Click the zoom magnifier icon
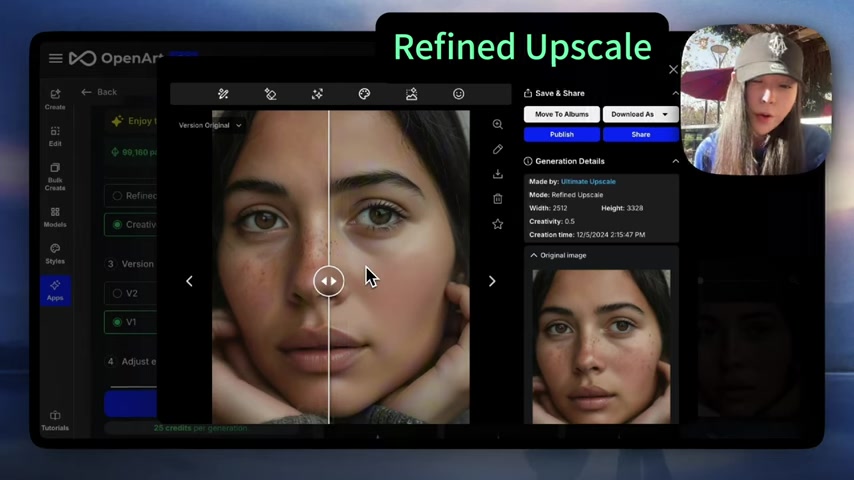 [x=497, y=125]
